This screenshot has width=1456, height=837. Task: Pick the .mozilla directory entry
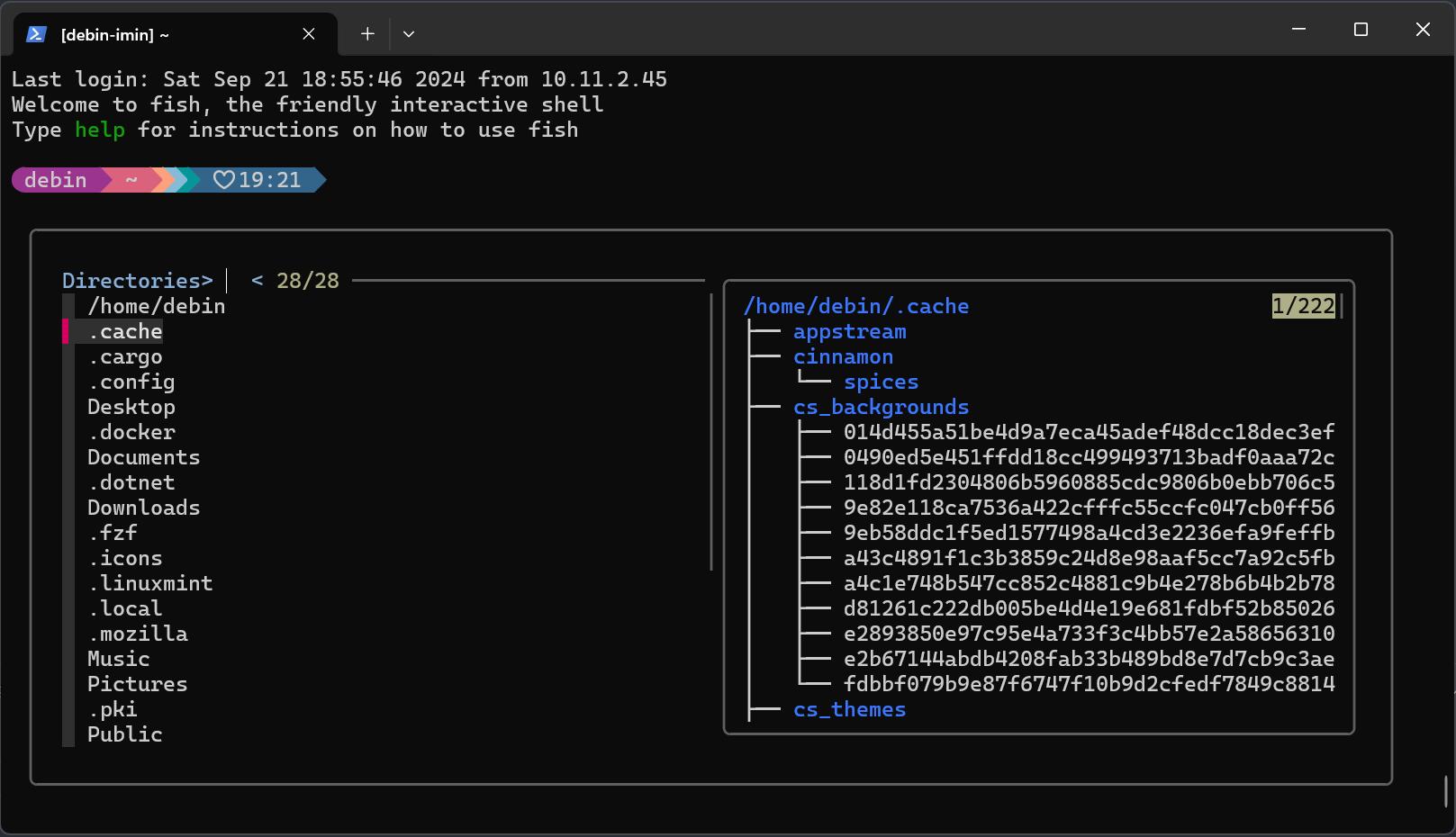coord(138,634)
